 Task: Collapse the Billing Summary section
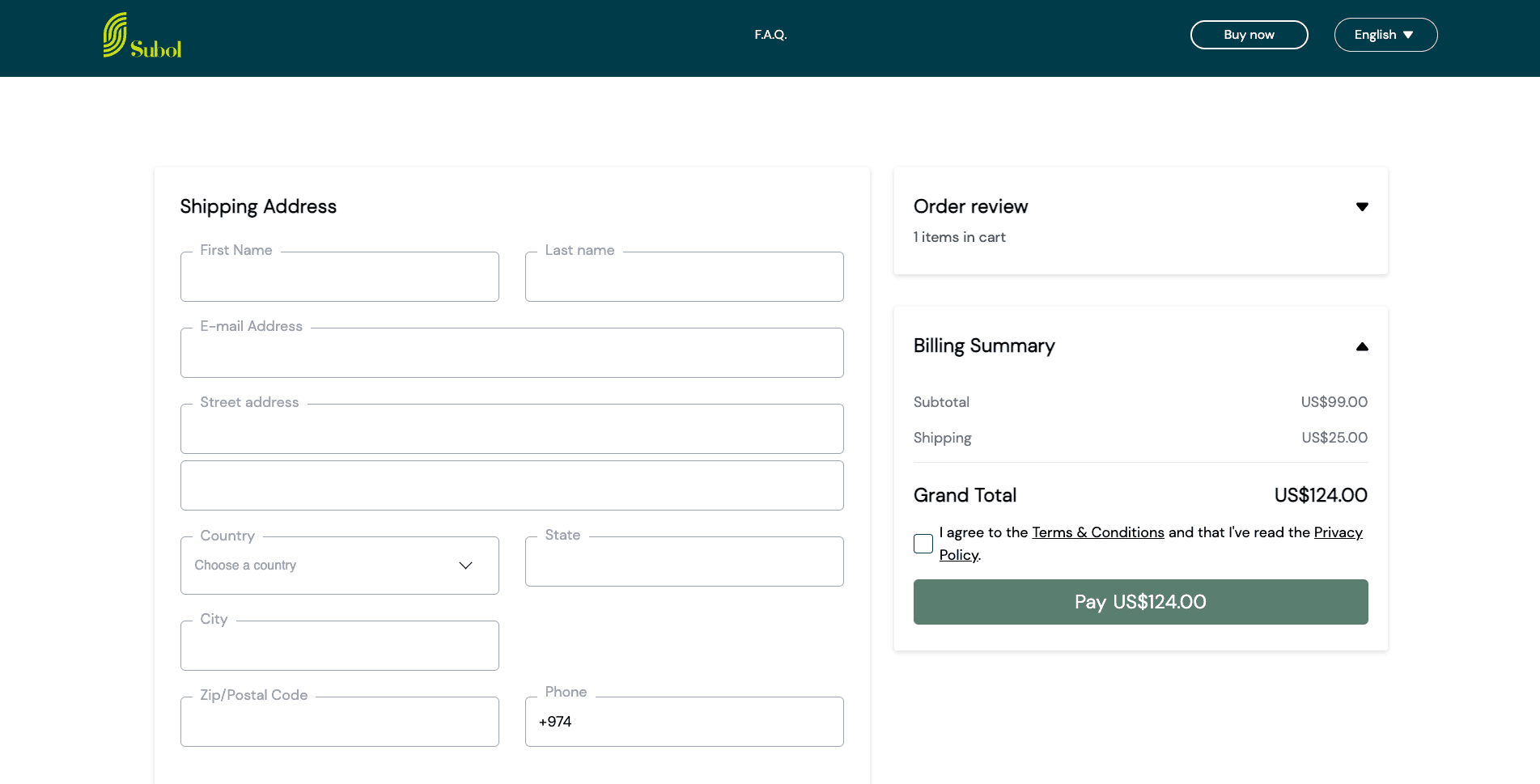pos(1363,346)
